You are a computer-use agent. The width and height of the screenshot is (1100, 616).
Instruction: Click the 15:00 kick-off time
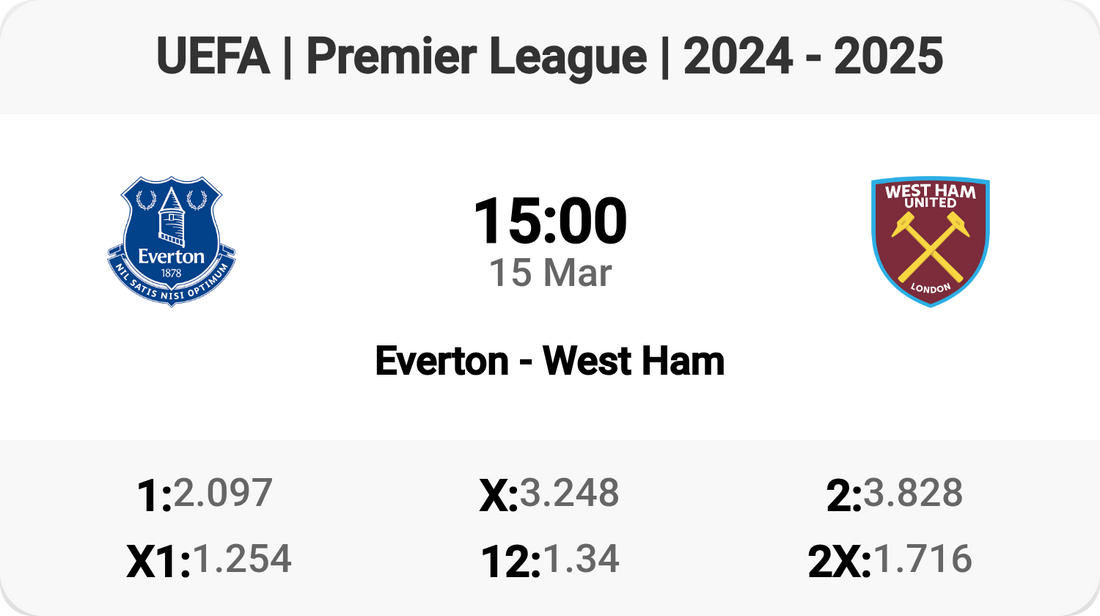click(549, 222)
